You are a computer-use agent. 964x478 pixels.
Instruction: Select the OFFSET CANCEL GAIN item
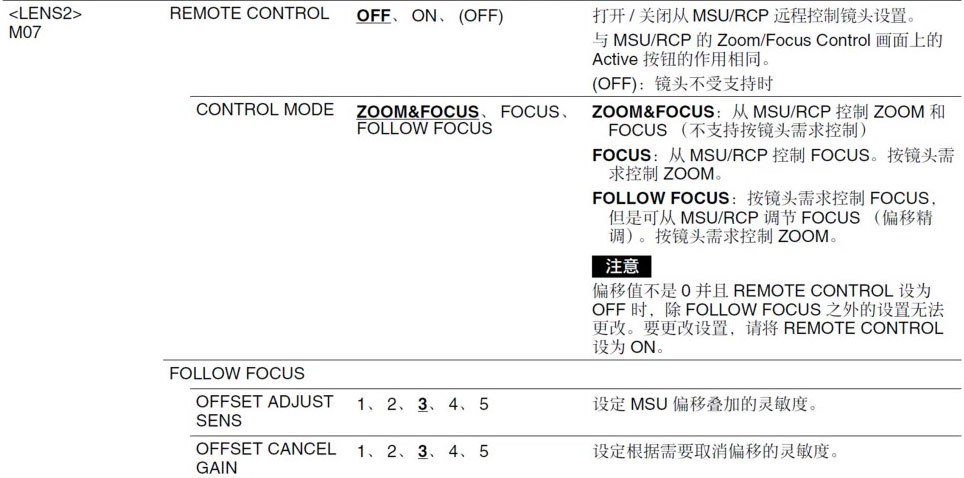(x=266, y=458)
